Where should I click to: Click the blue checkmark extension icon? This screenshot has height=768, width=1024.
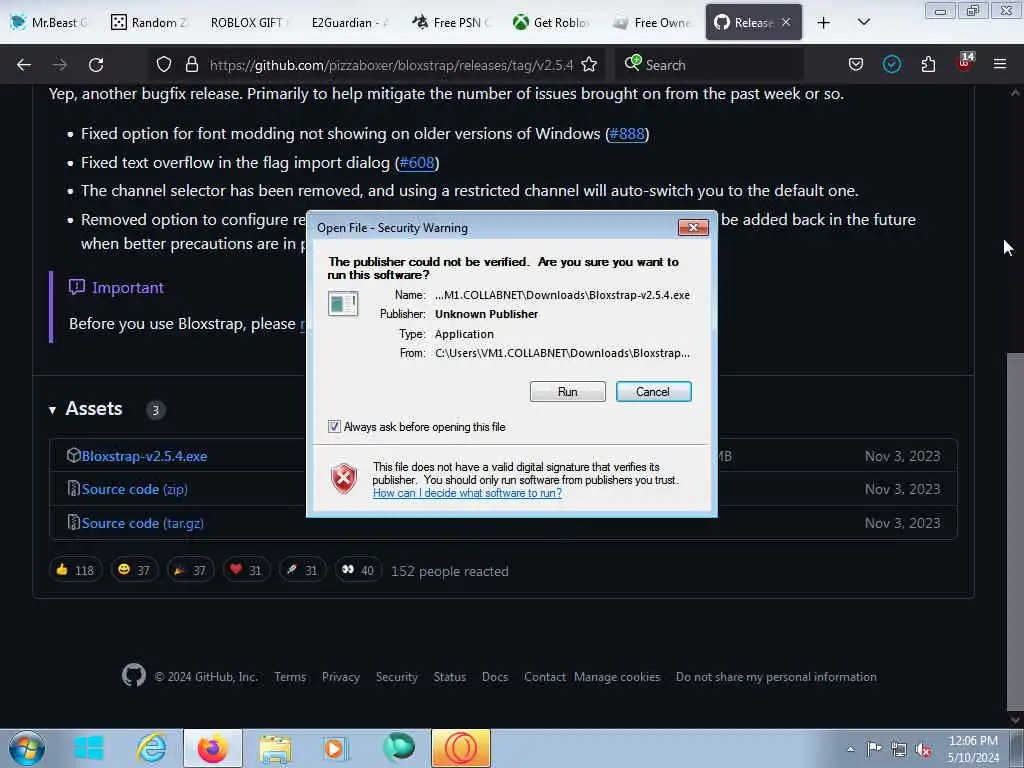(891, 64)
